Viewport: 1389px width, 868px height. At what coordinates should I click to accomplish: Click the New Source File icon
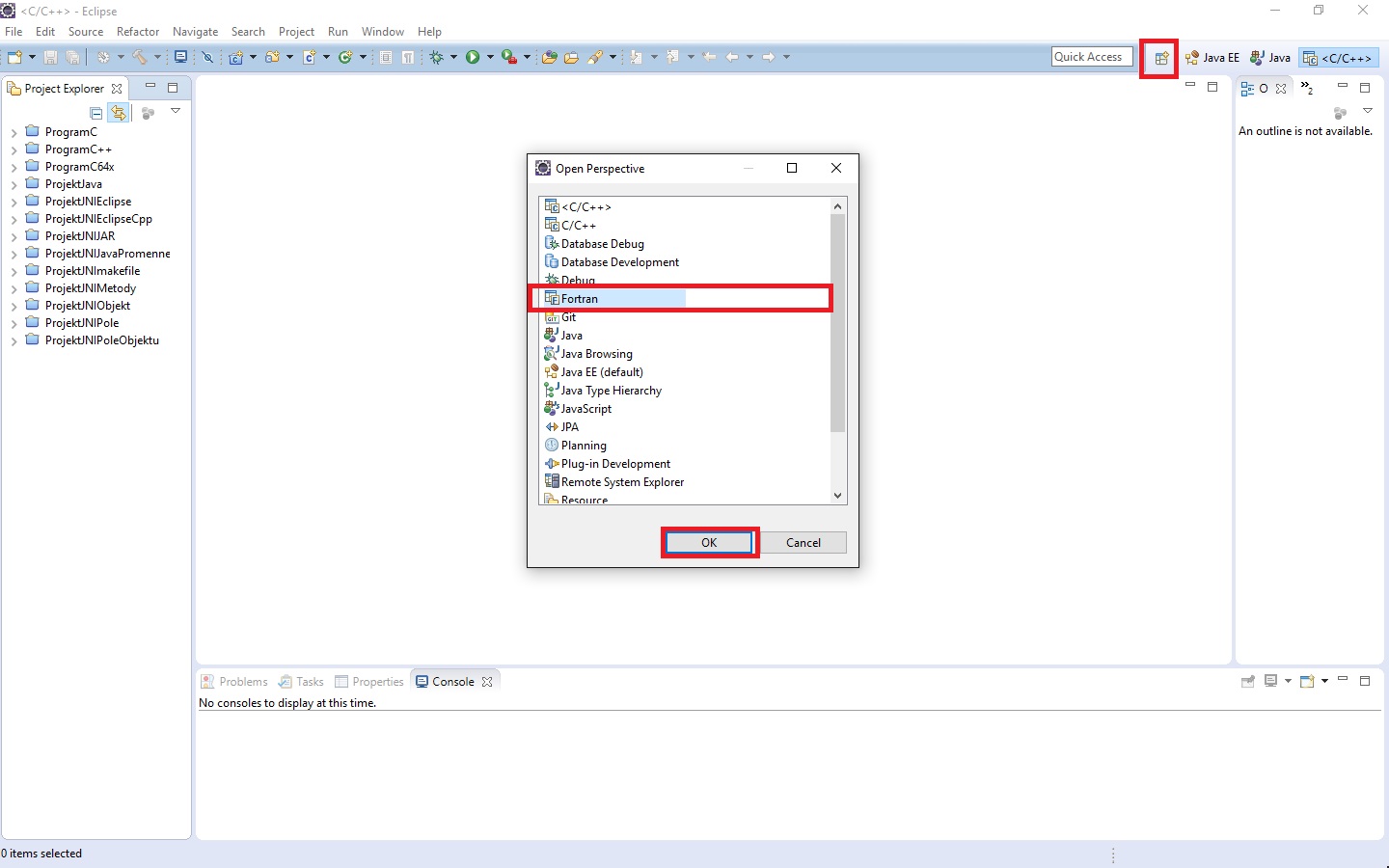click(x=309, y=57)
